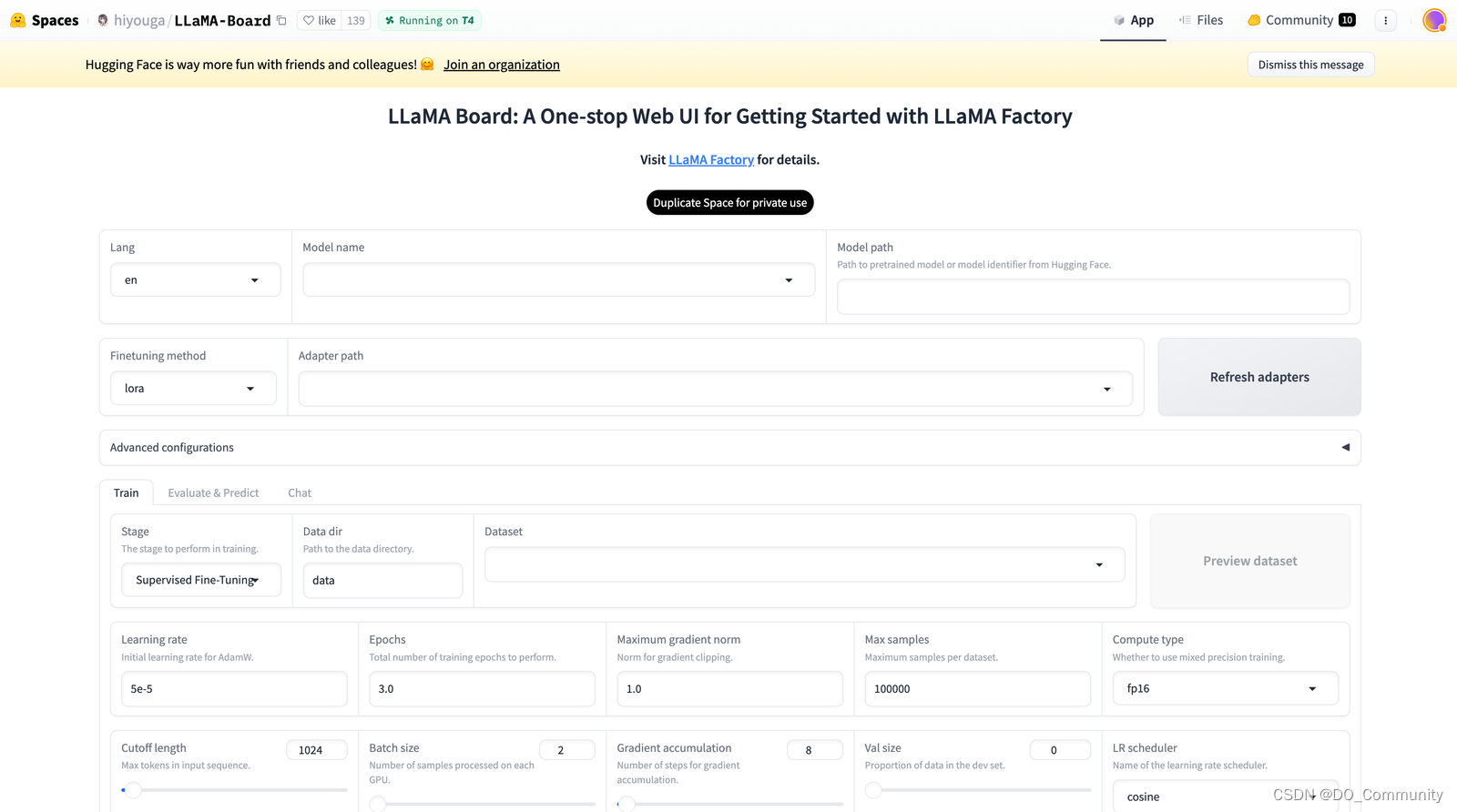Switch to the Evaluate & Predict tab
Image resolution: width=1457 pixels, height=812 pixels.
[x=213, y=492]
